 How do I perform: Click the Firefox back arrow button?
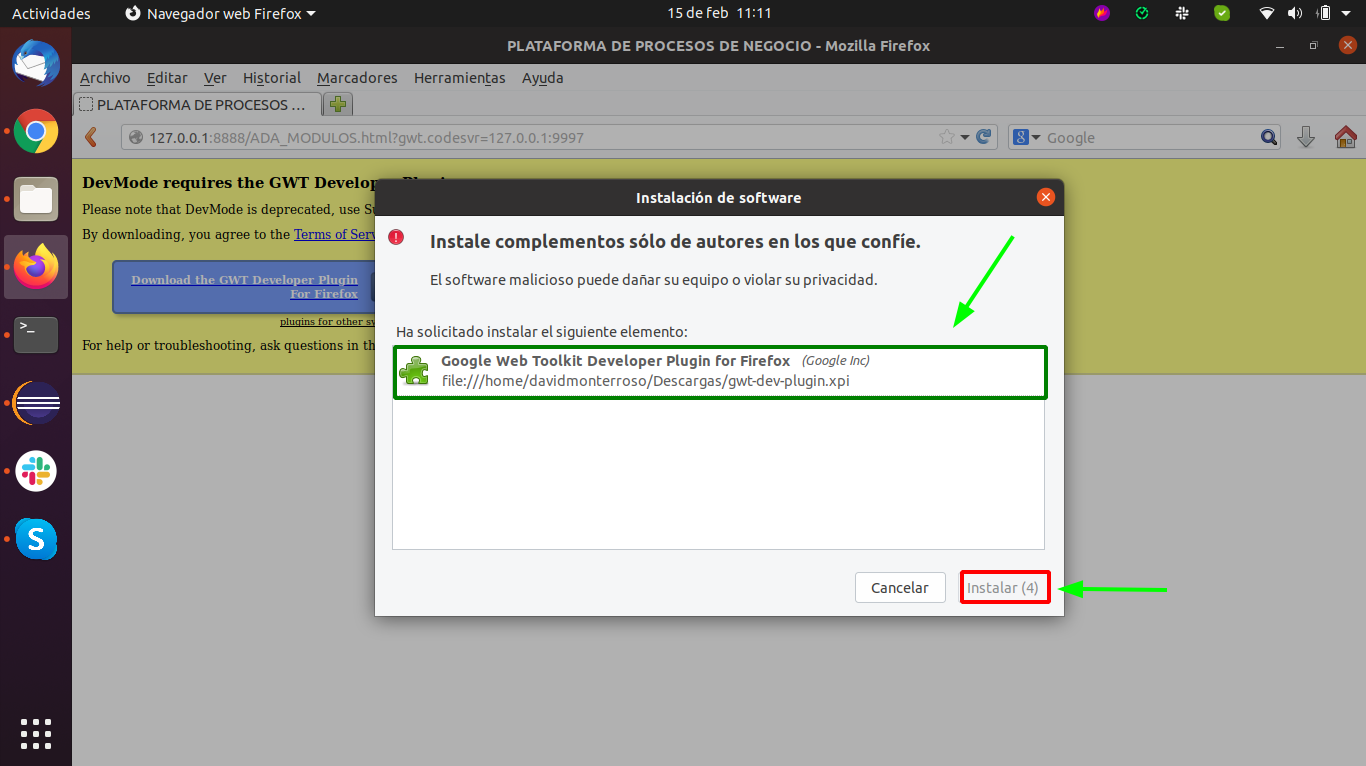coord(91,138)
